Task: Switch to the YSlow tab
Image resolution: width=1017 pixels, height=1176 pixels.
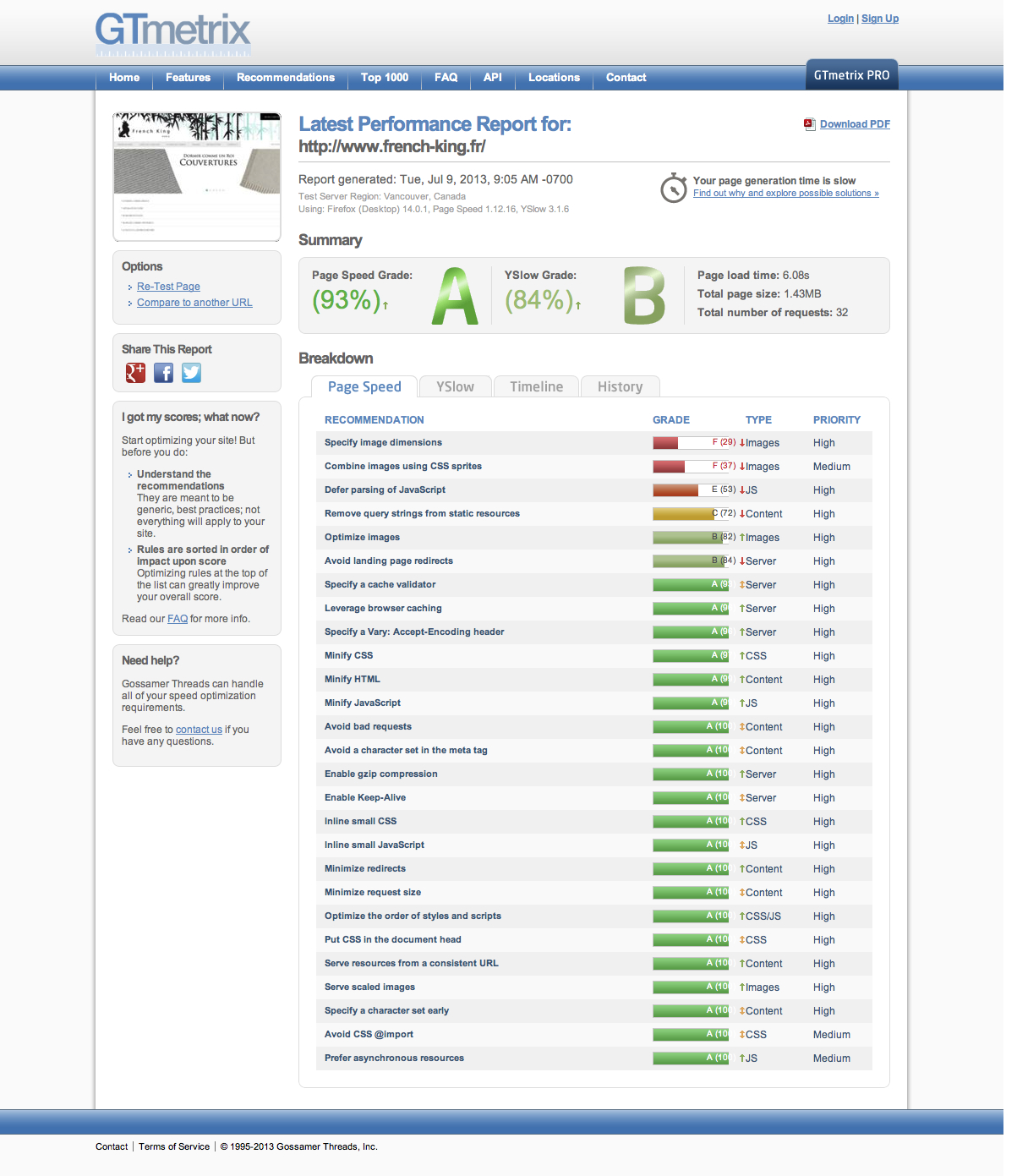Action: tap(455, 386)
